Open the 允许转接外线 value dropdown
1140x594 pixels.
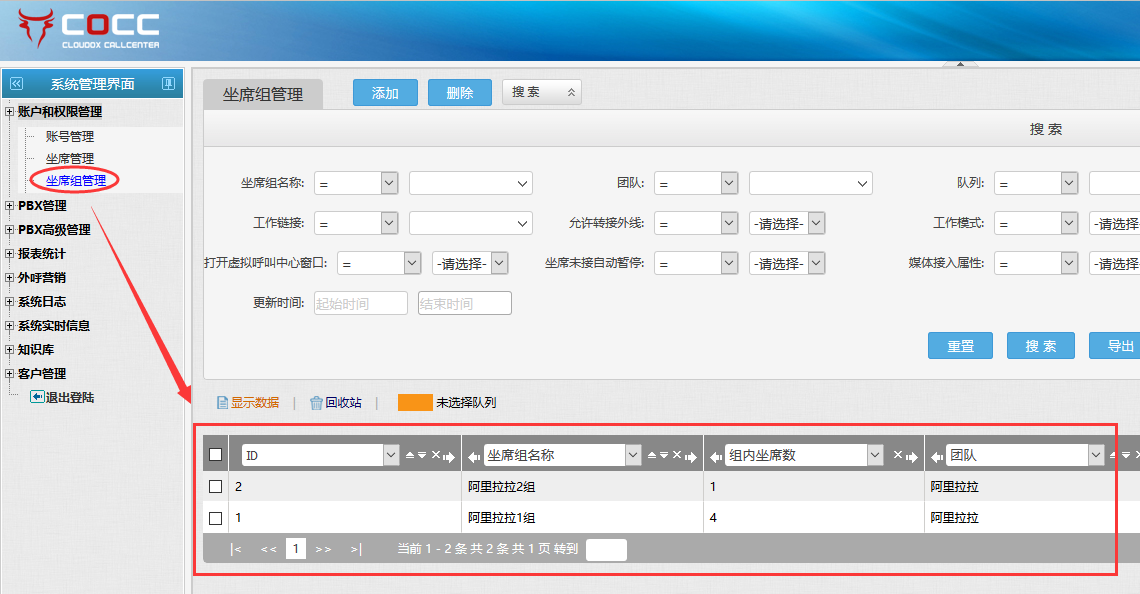point(816,223)
